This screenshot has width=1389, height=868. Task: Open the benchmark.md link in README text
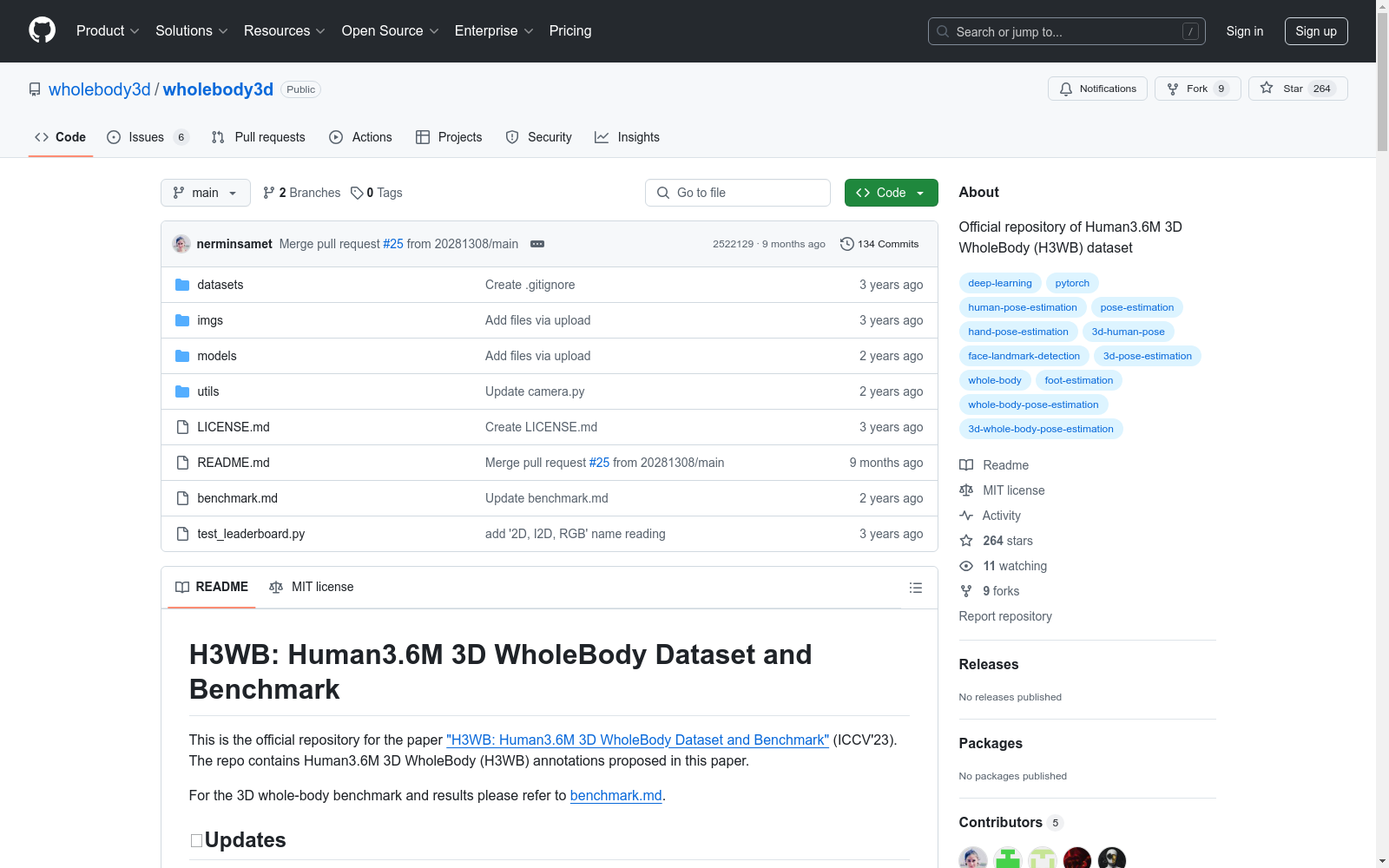pos(616,795)
